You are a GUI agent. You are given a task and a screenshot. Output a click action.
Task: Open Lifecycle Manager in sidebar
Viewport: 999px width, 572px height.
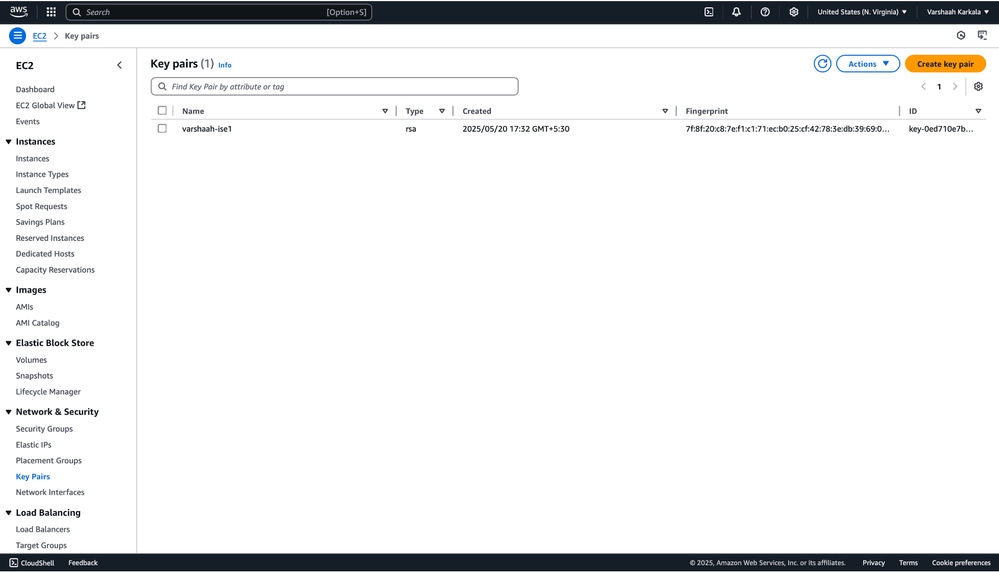tap(48, 392)
